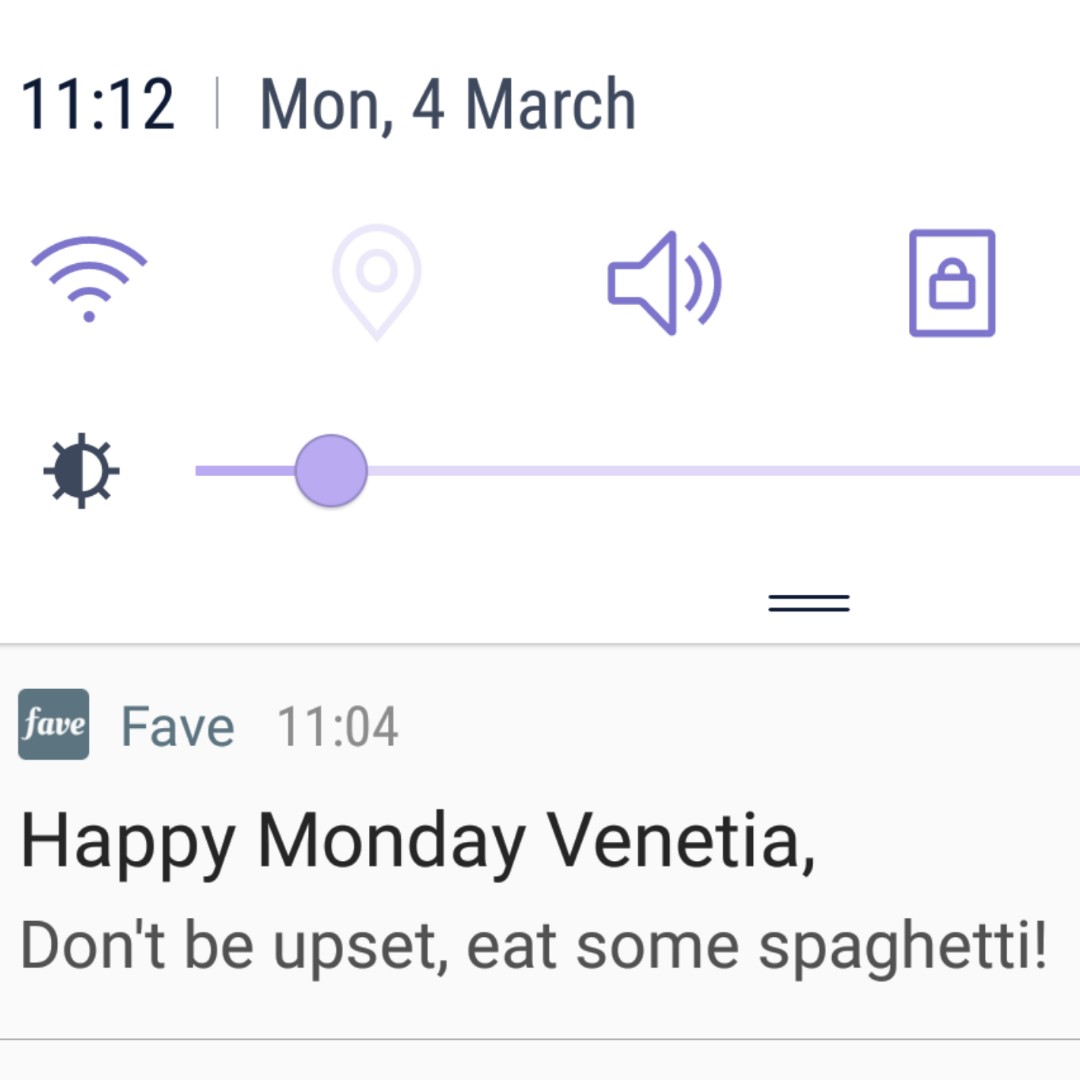
Task: Toggle the Wi-Fi quick setting
Action: click(x=89, y=280)
